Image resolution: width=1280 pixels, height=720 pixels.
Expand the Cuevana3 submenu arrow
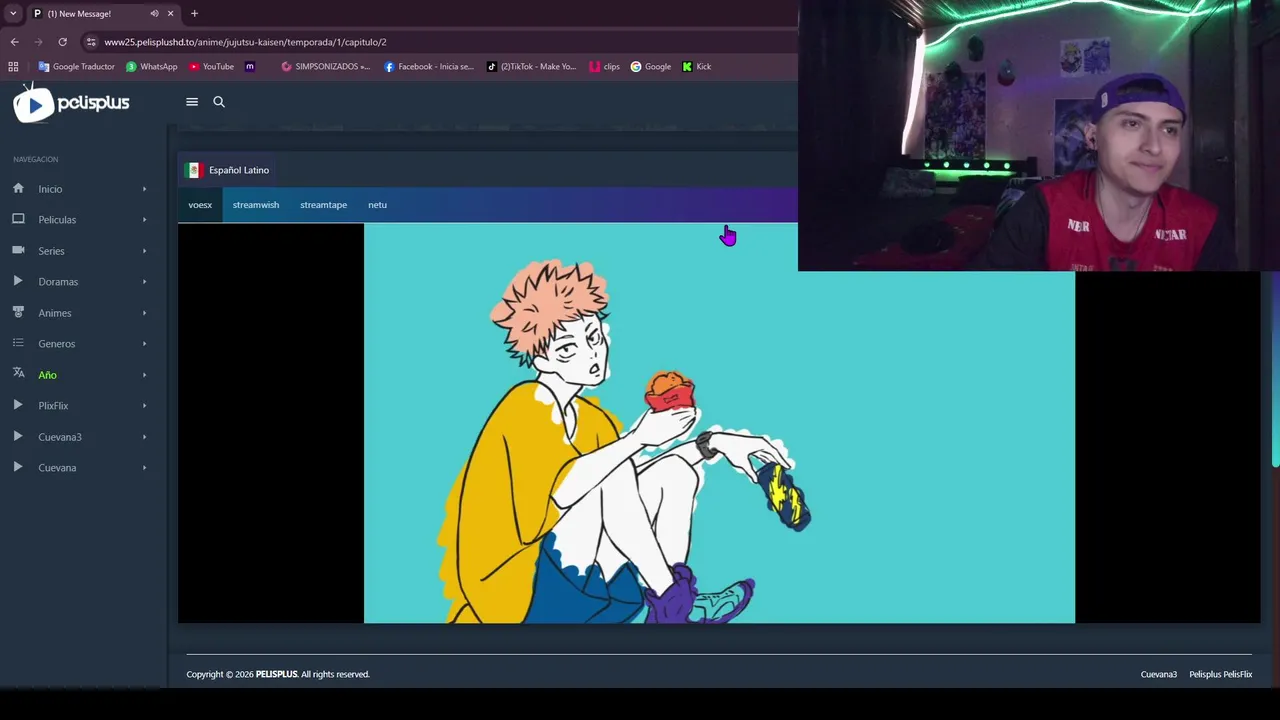[144, 437]
